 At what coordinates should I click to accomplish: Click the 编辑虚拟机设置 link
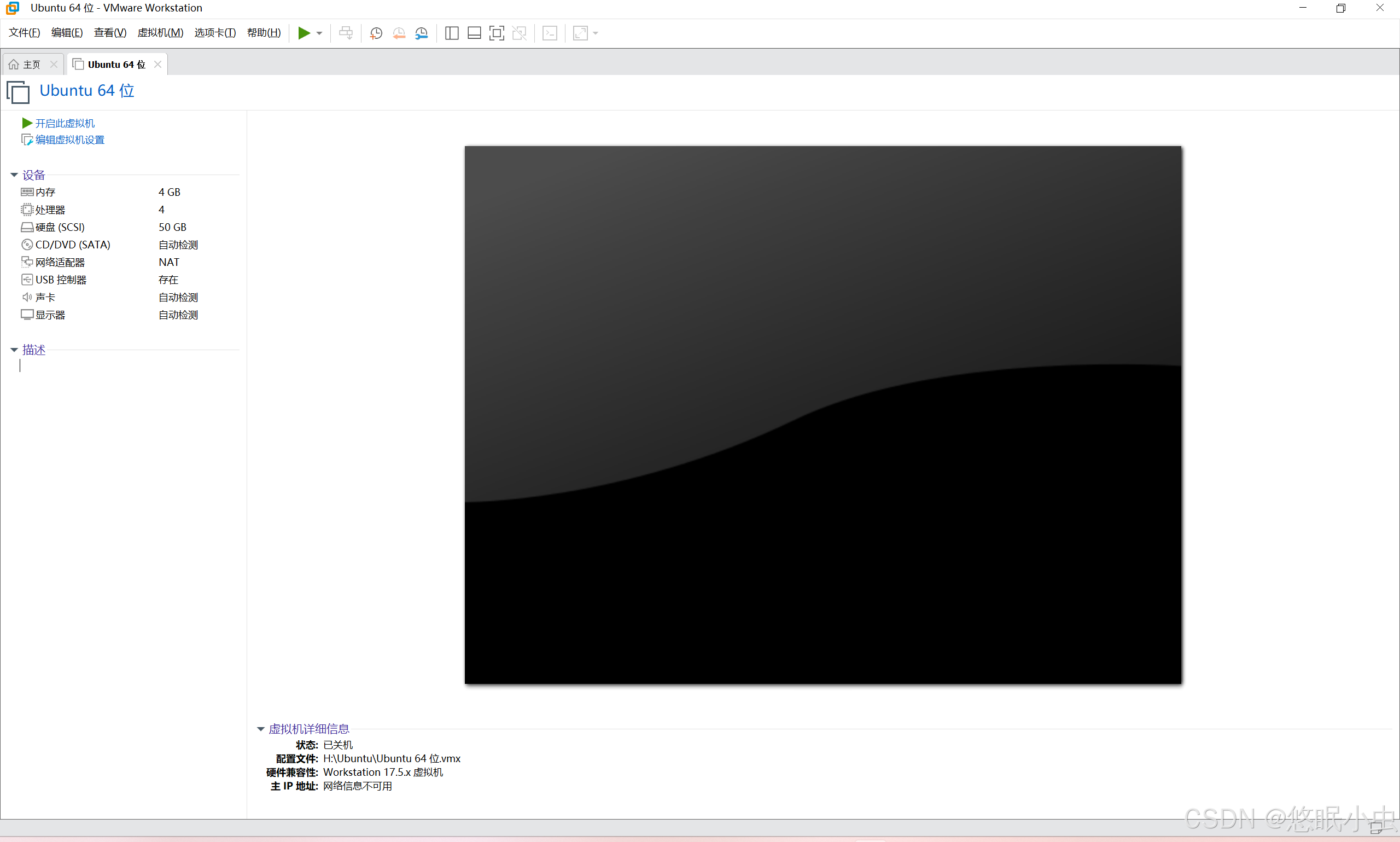pyautogui.click(x=70, y=140)
